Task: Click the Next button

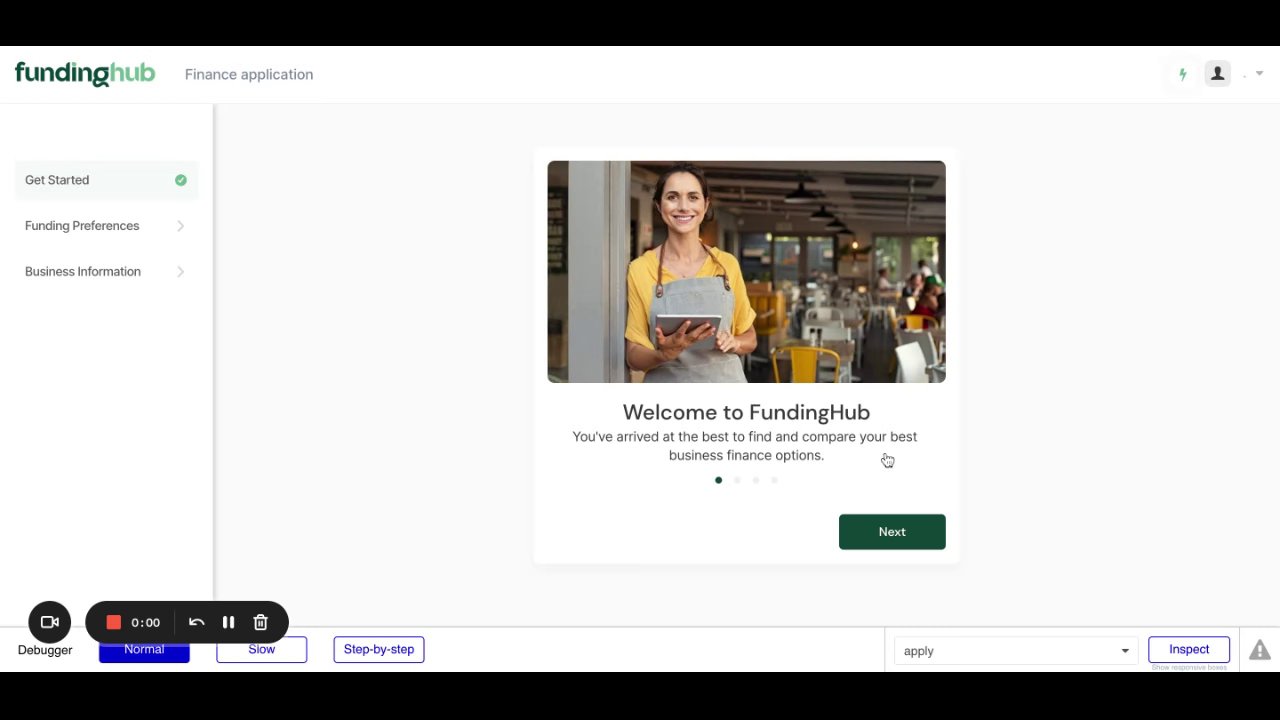Action: (x=892, y=532)
